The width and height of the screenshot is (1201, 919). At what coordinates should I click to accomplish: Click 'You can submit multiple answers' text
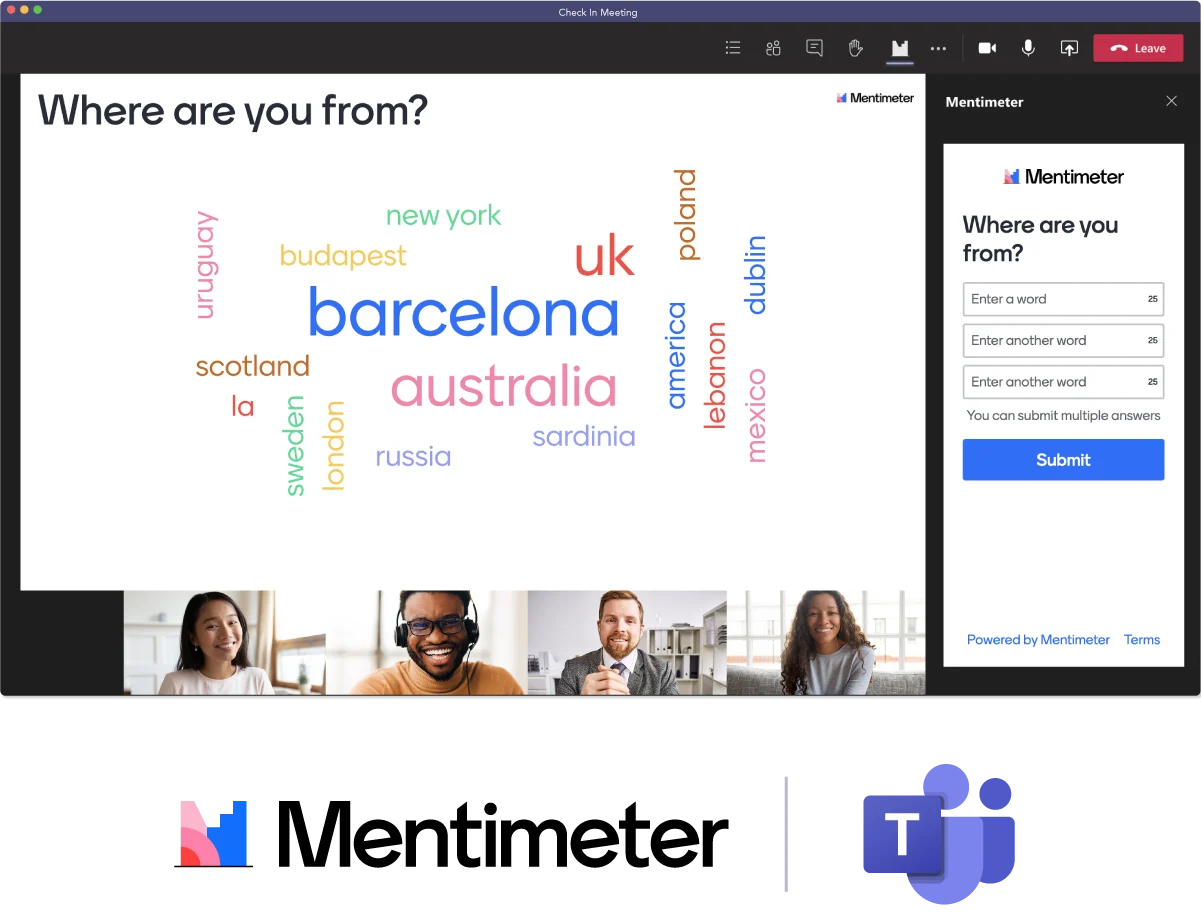point(1063,415)
